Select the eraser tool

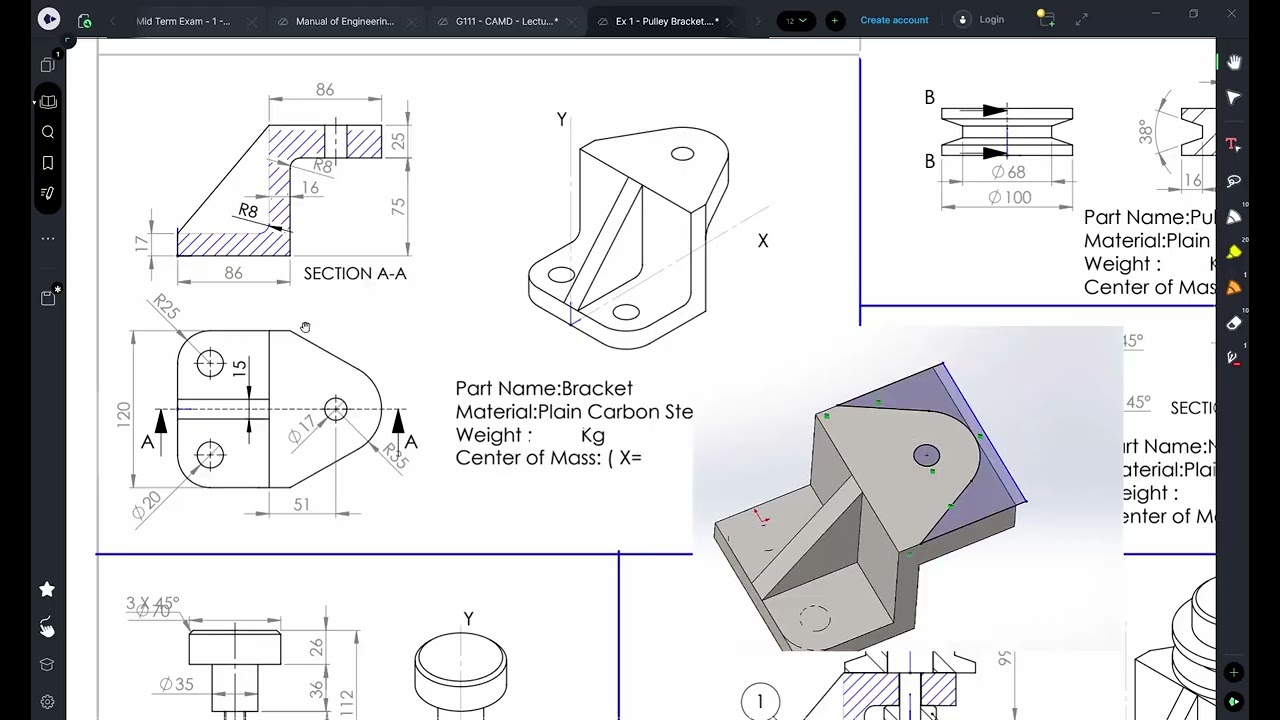[x=1234, y=323]
